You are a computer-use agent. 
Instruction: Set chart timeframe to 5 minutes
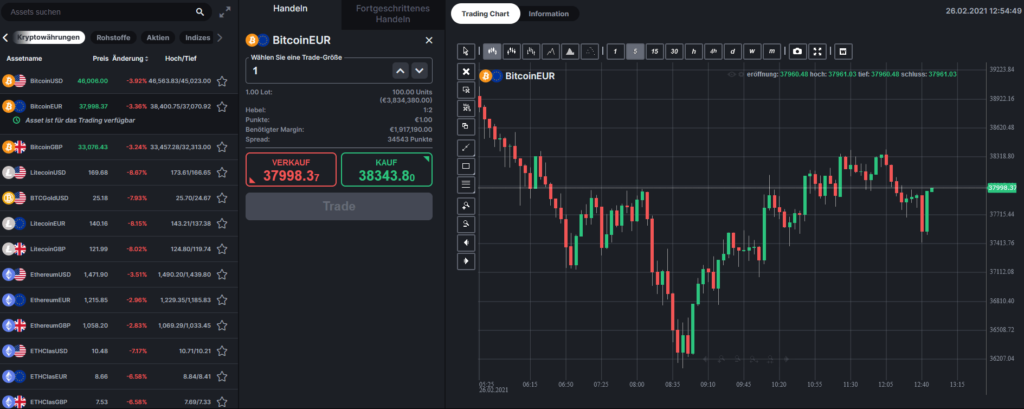pyautogui.click(x=635, y=51)
